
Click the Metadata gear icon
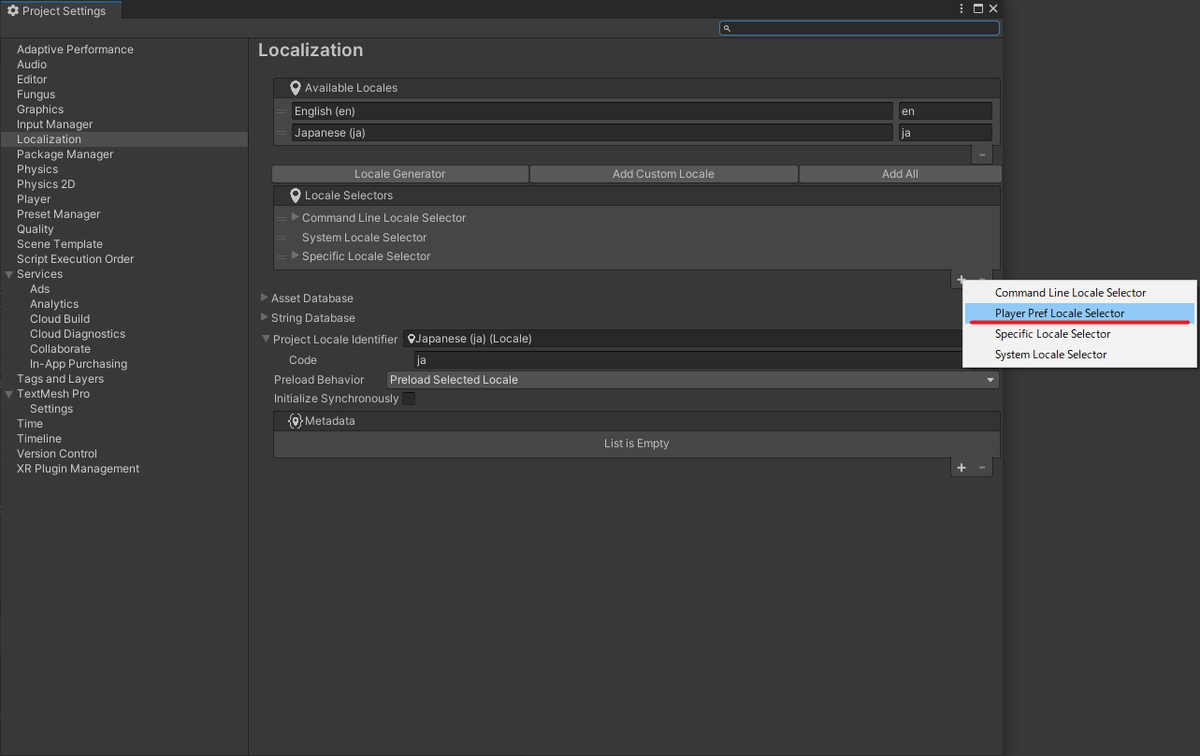[x=294, y=420]
